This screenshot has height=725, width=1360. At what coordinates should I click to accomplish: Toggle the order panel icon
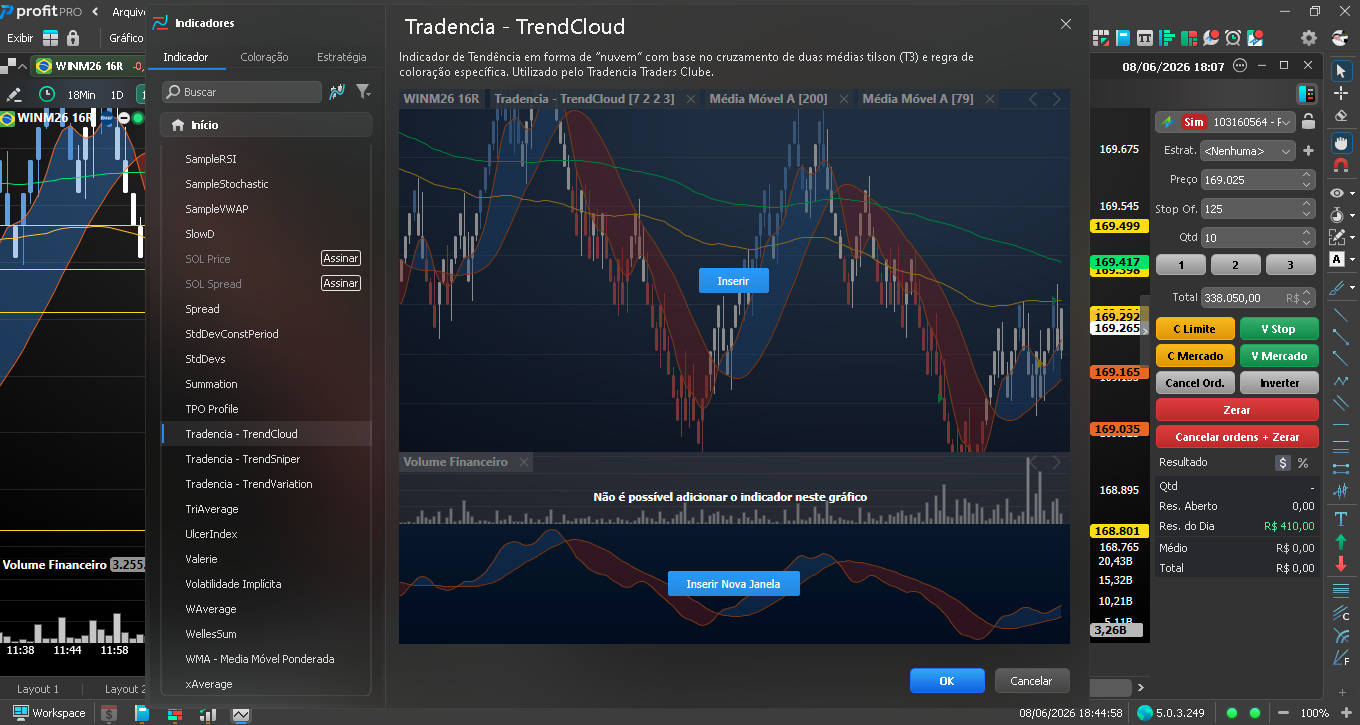1306,94
